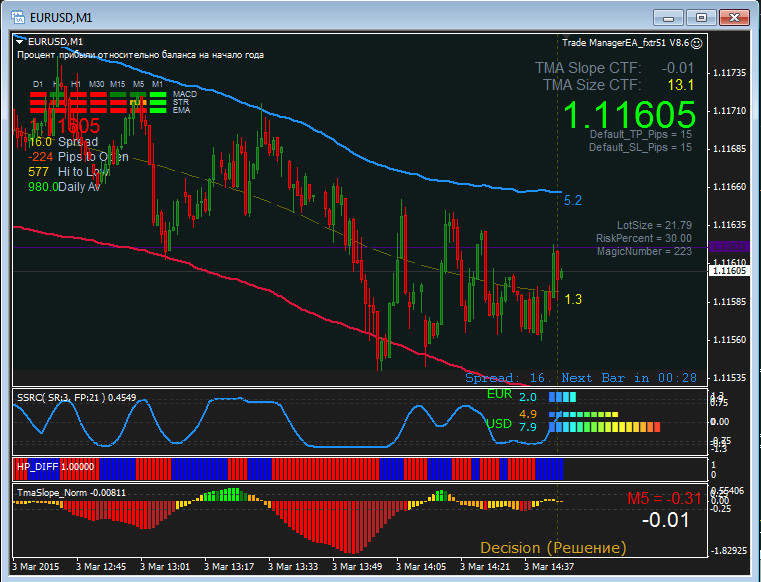Click the 3 Mar 13:49 time axis label

(357, 566)
